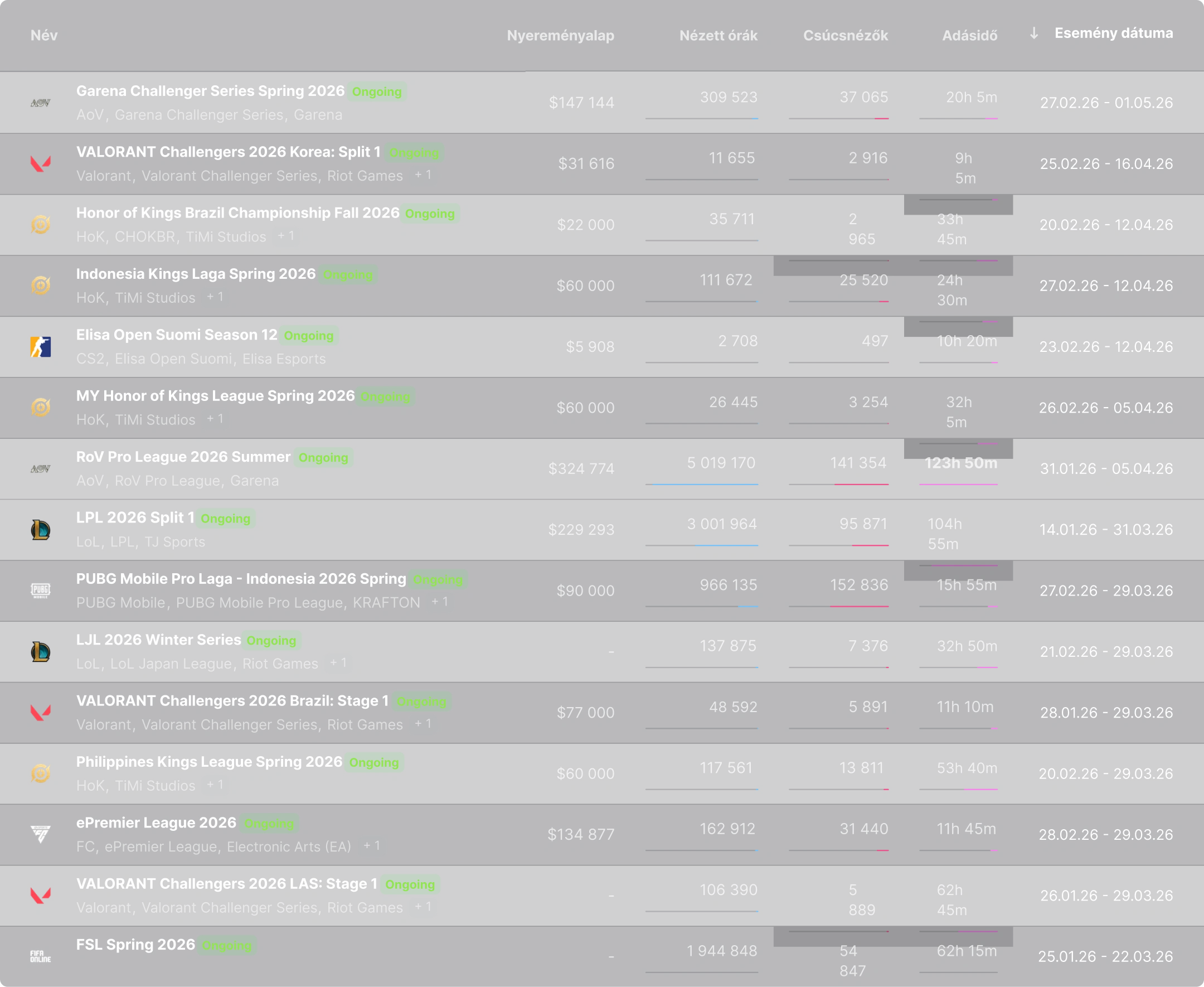1204x987 pixels.
Task: Click FC icon beside ePremier League 2026
Action: coord(40,835)
